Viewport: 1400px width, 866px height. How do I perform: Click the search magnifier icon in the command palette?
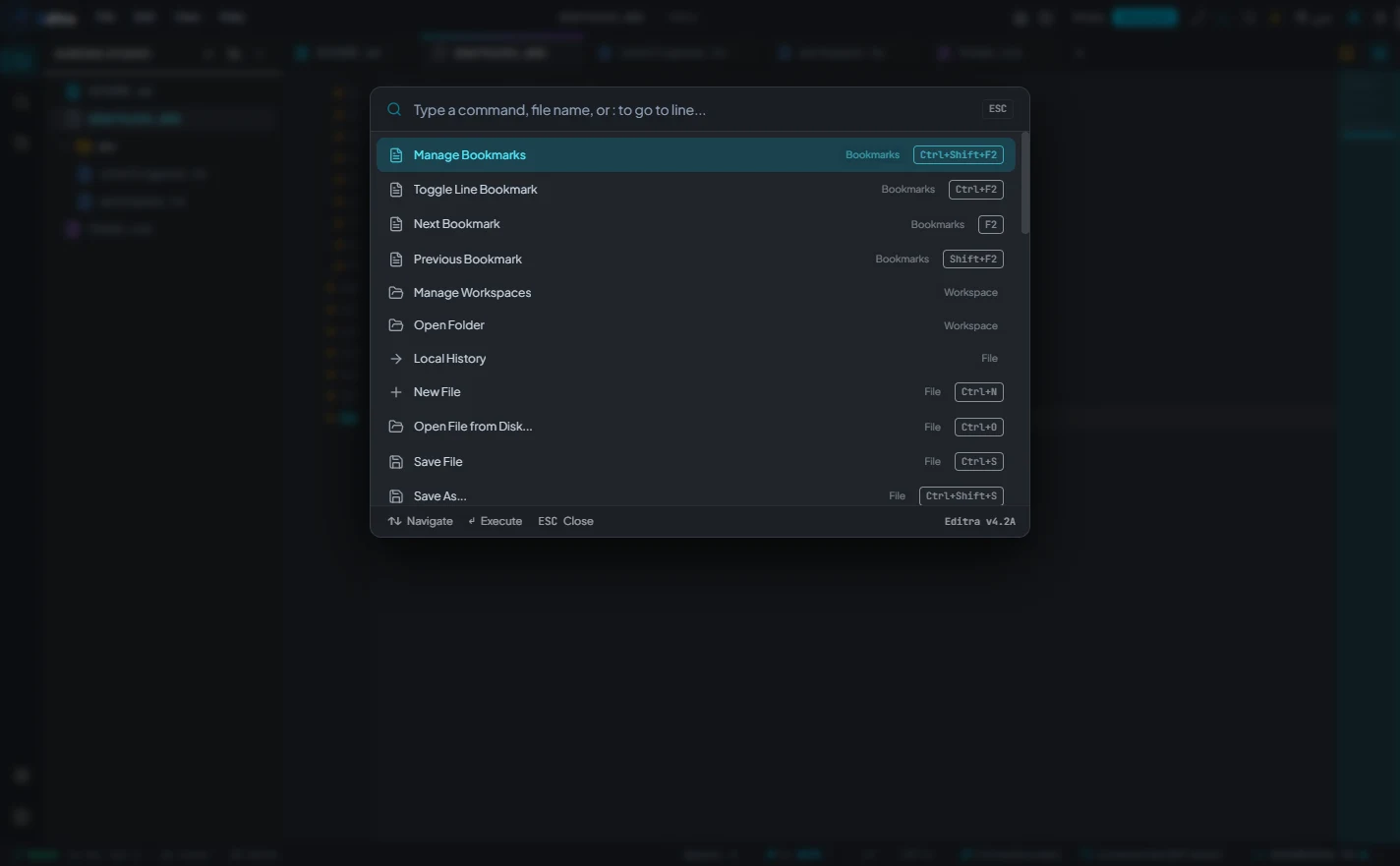click(x=394, y=110)
